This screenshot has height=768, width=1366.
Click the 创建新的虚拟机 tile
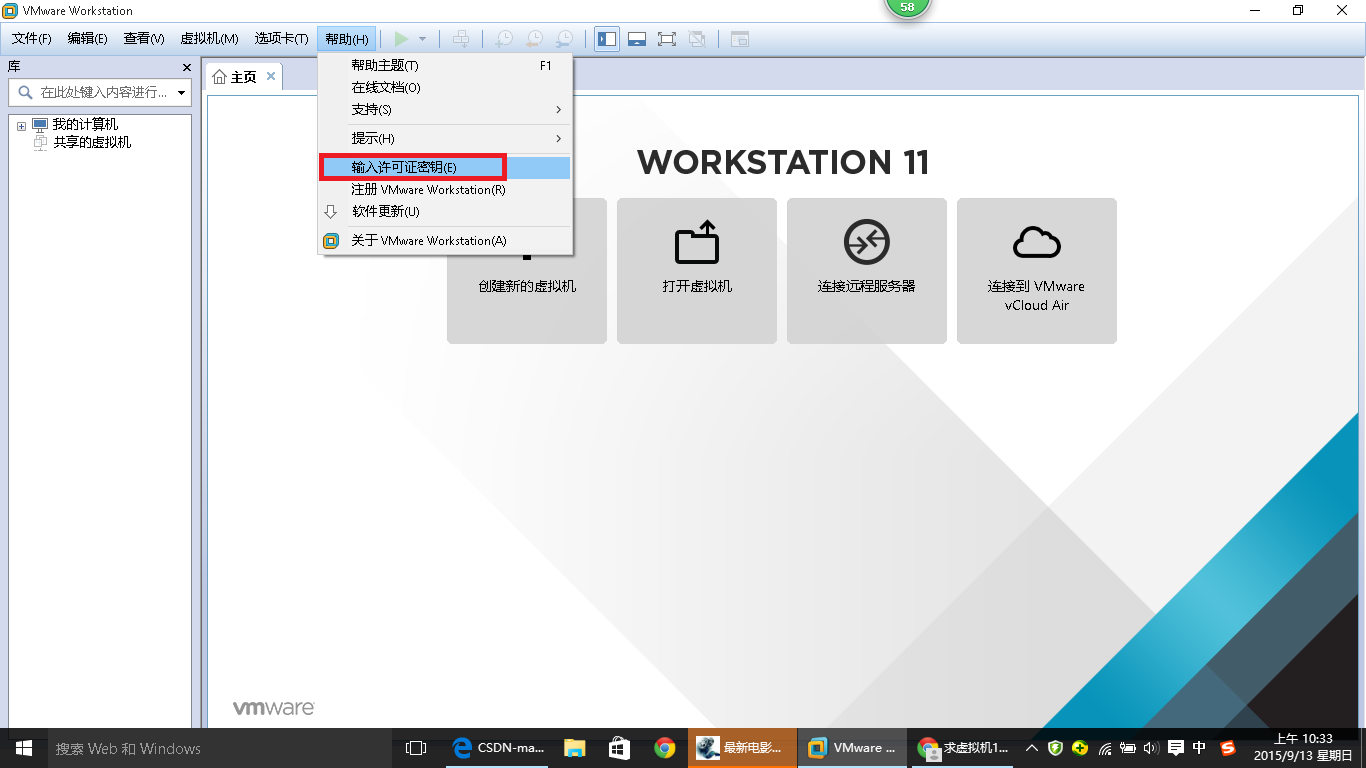[x=527, y=271]
